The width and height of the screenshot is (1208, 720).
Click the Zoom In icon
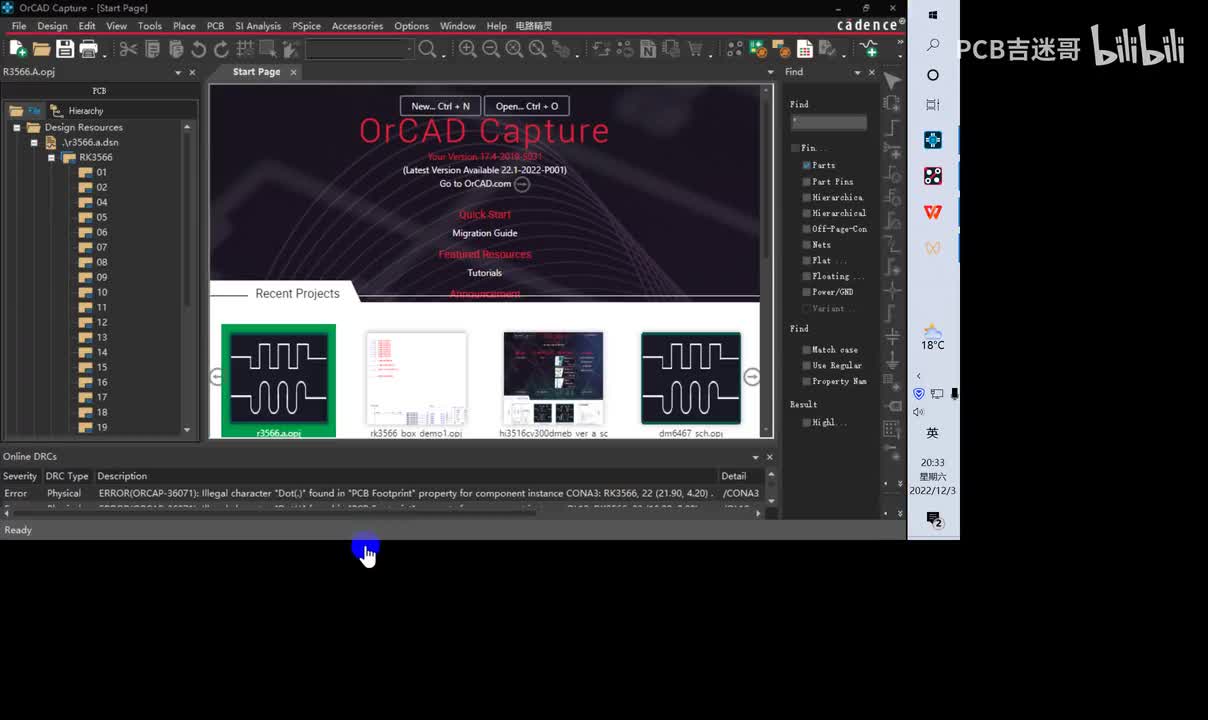coord(467,48)
